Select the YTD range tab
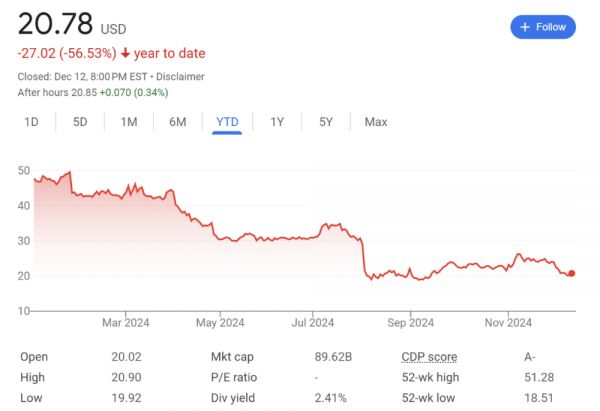 [x=227, y=122]
